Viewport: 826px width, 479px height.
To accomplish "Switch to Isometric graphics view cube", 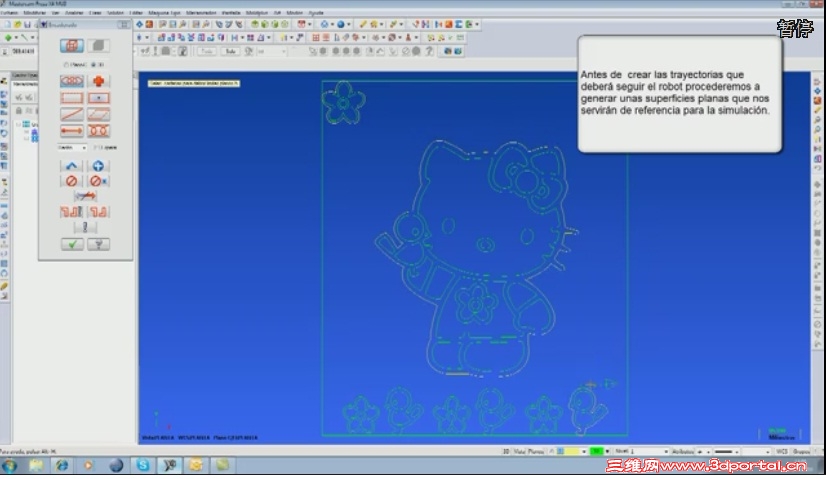I will click(x=285, y=24).
